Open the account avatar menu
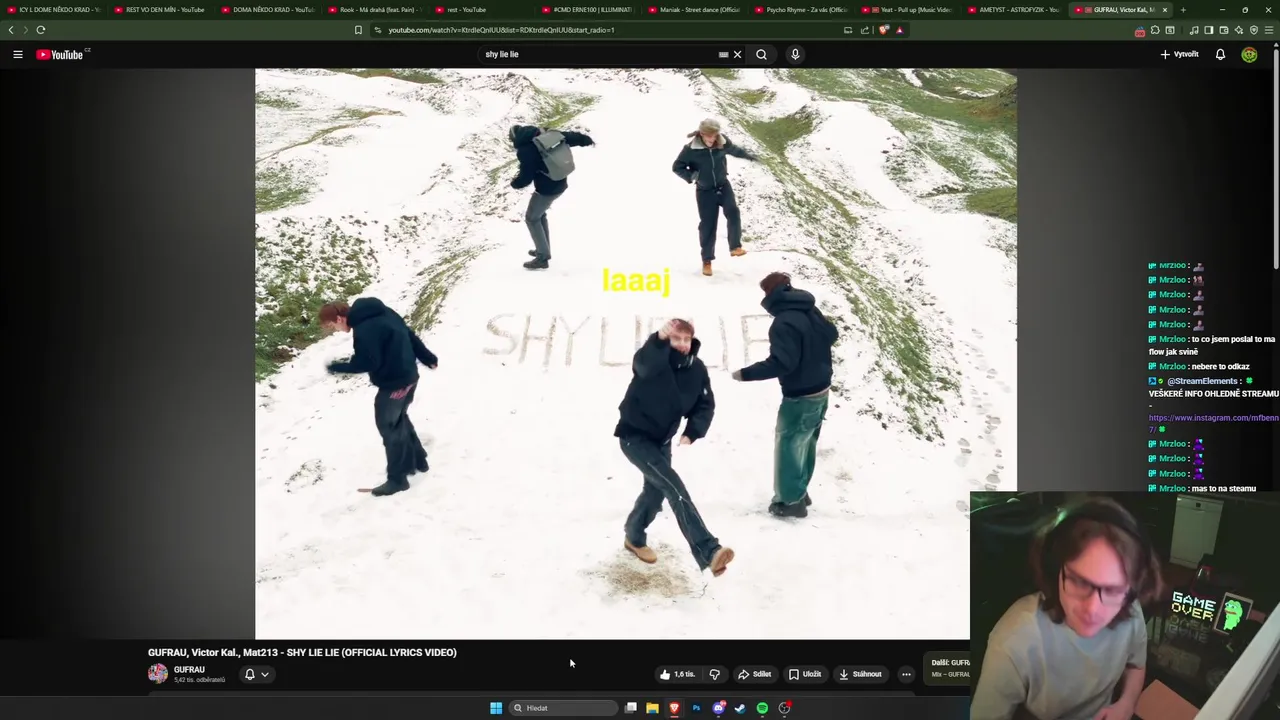The image size is (1280, 720). coord(1249,54)
